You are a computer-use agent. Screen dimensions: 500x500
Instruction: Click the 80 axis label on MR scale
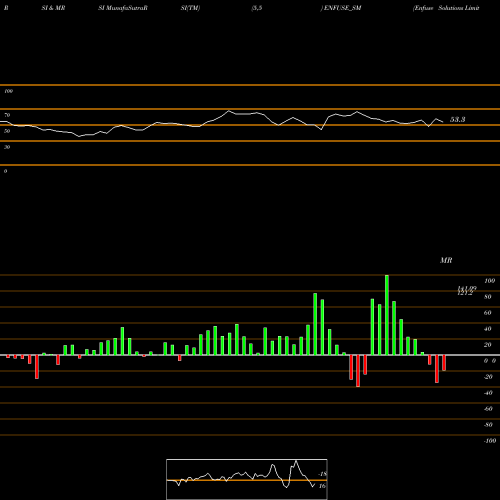(488, 297)
